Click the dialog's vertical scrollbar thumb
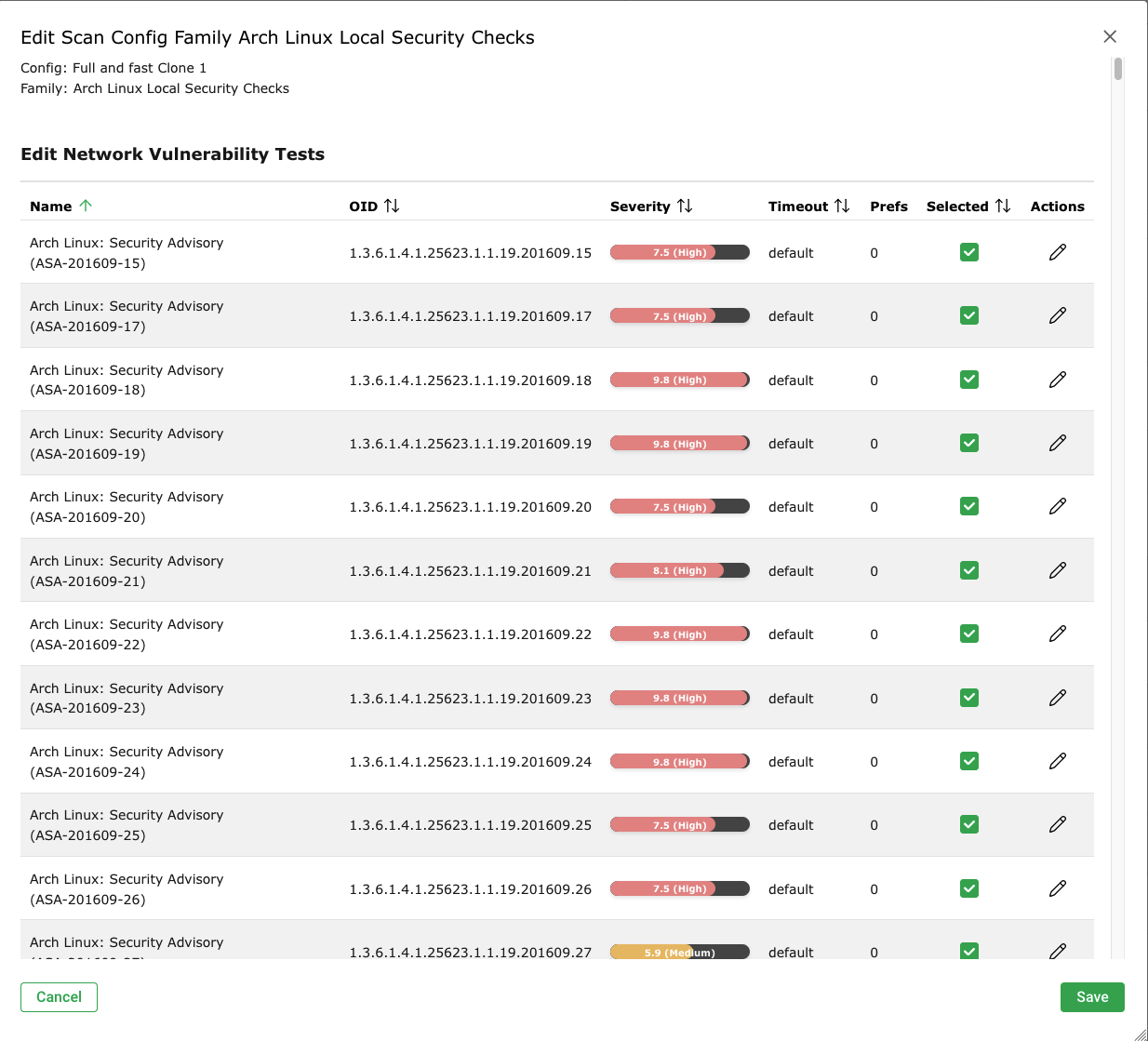This screenshot has width=1148, height=1041. [1117, 70]
